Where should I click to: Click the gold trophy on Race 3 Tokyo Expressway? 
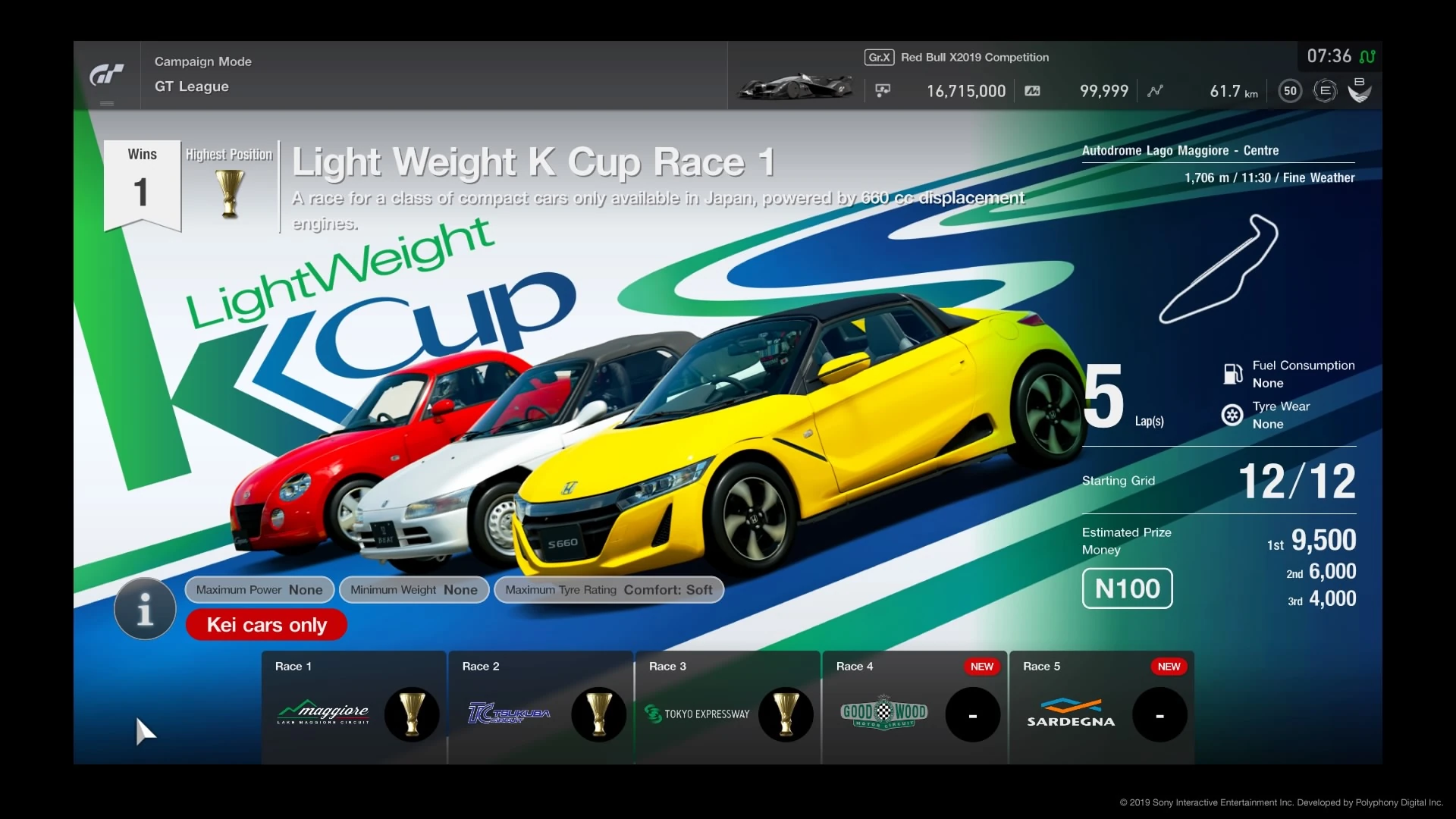(x=786, y=714)
